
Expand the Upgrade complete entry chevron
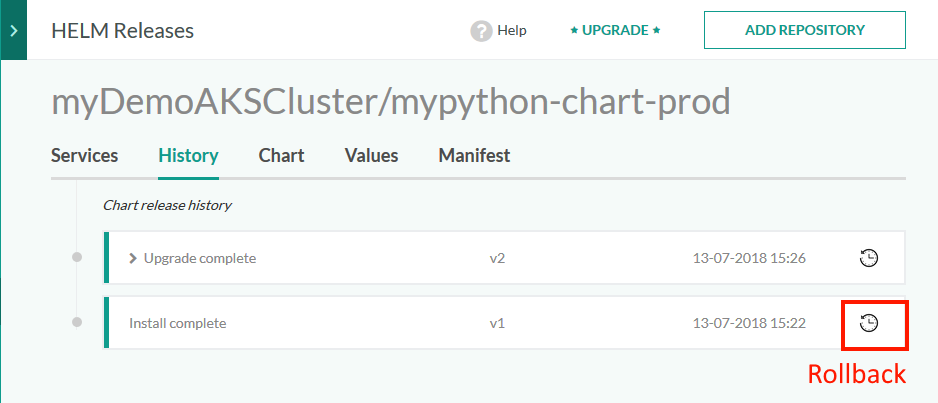[133, 258]
